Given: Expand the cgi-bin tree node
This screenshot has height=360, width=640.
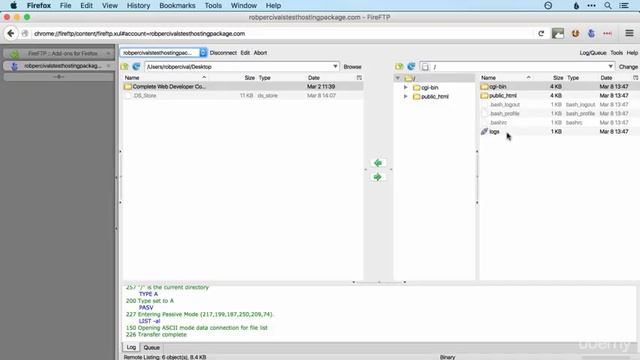Looking at the screenshot, I should pos(405,87).
